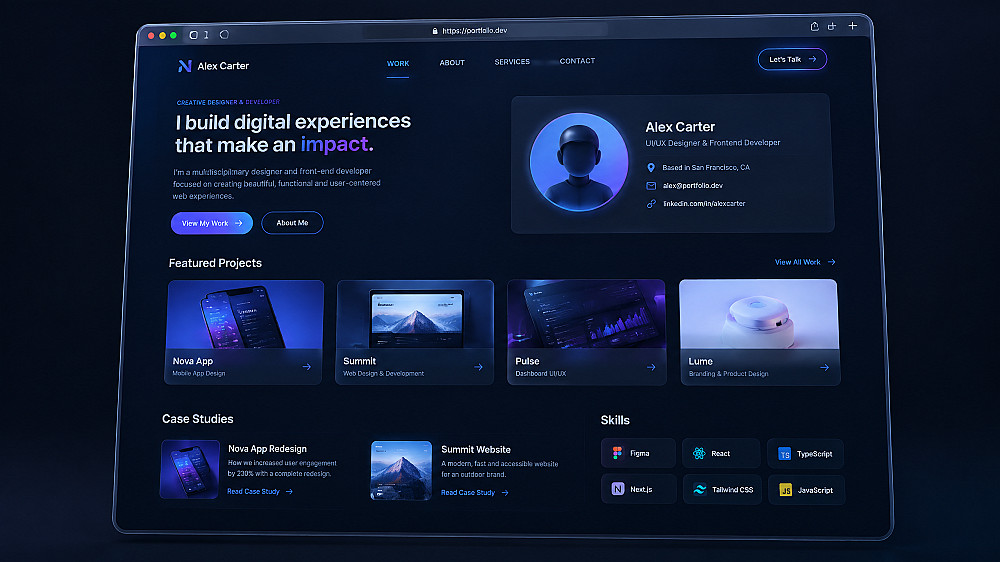
Task: Click the browser reload icon
Action: [224, 34]
